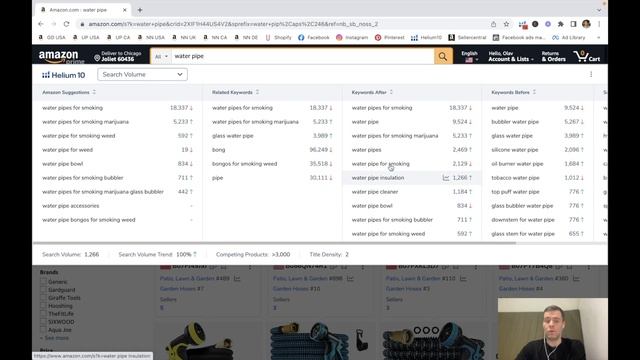The width and height of the screenshot is (640, 360).
Task: Open the Ad Library bookmark
Action: coord(569,38)
